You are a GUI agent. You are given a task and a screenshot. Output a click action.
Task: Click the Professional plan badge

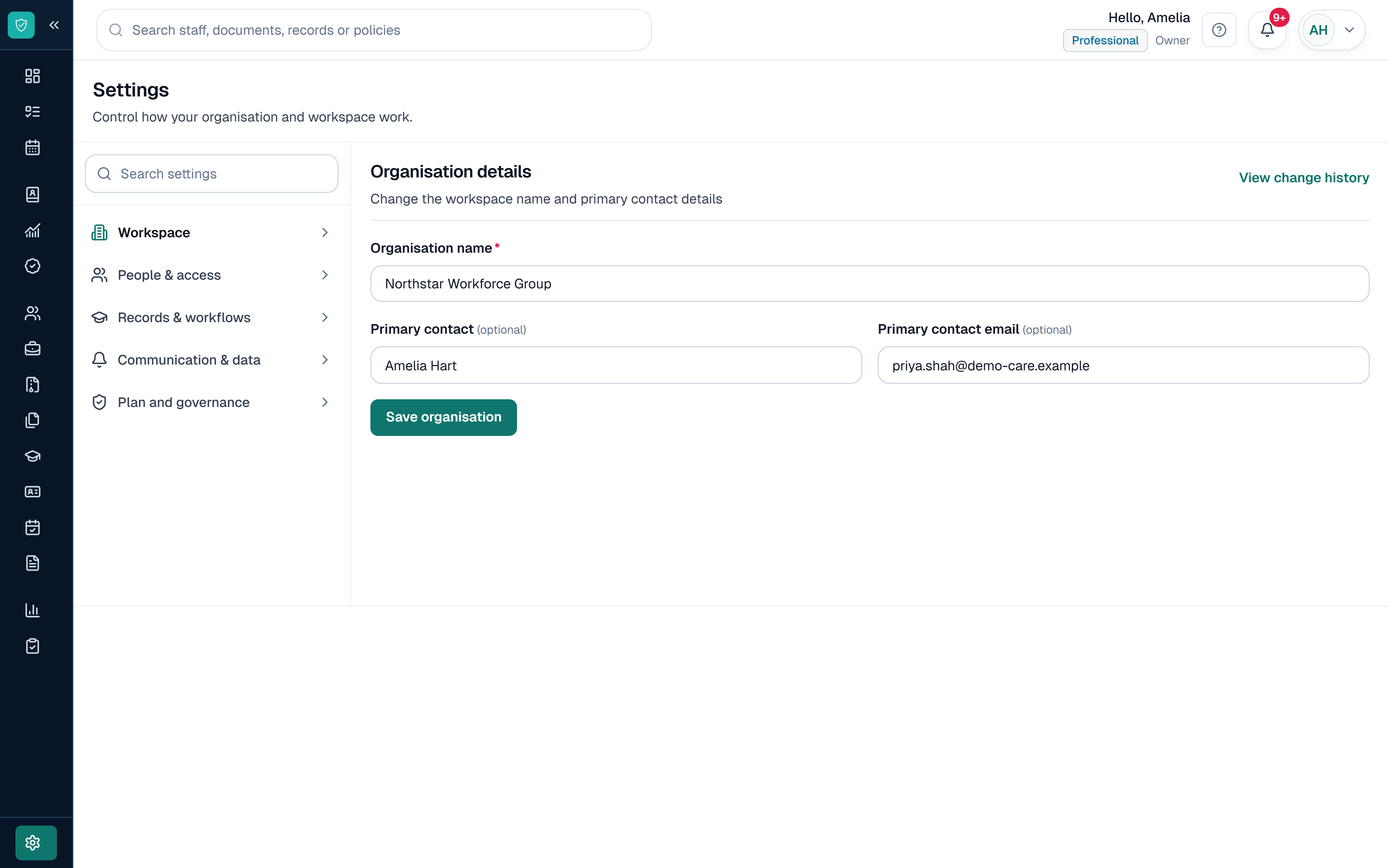(1105, 40)
